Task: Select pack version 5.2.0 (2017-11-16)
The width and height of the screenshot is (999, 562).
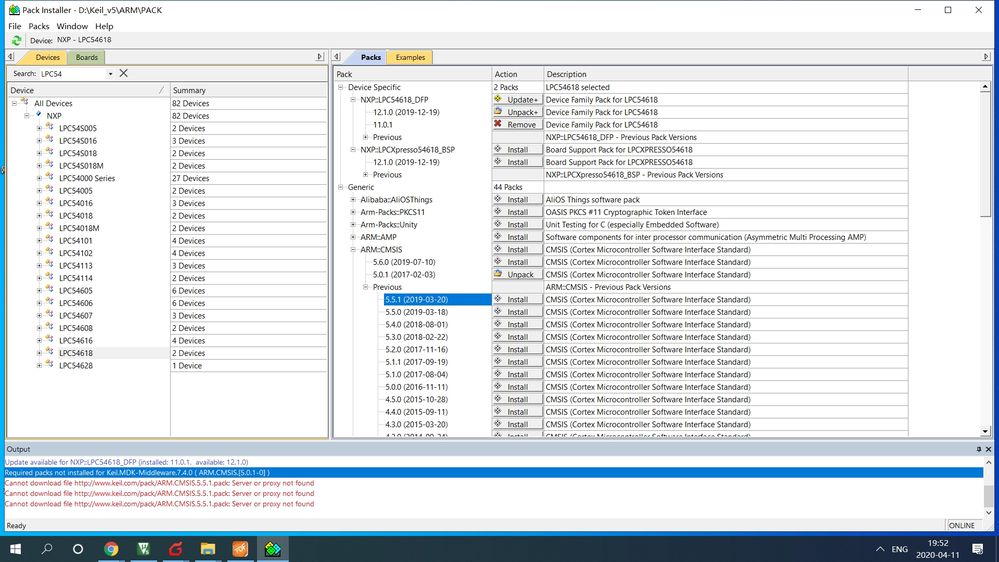Action: click(416, 349)
